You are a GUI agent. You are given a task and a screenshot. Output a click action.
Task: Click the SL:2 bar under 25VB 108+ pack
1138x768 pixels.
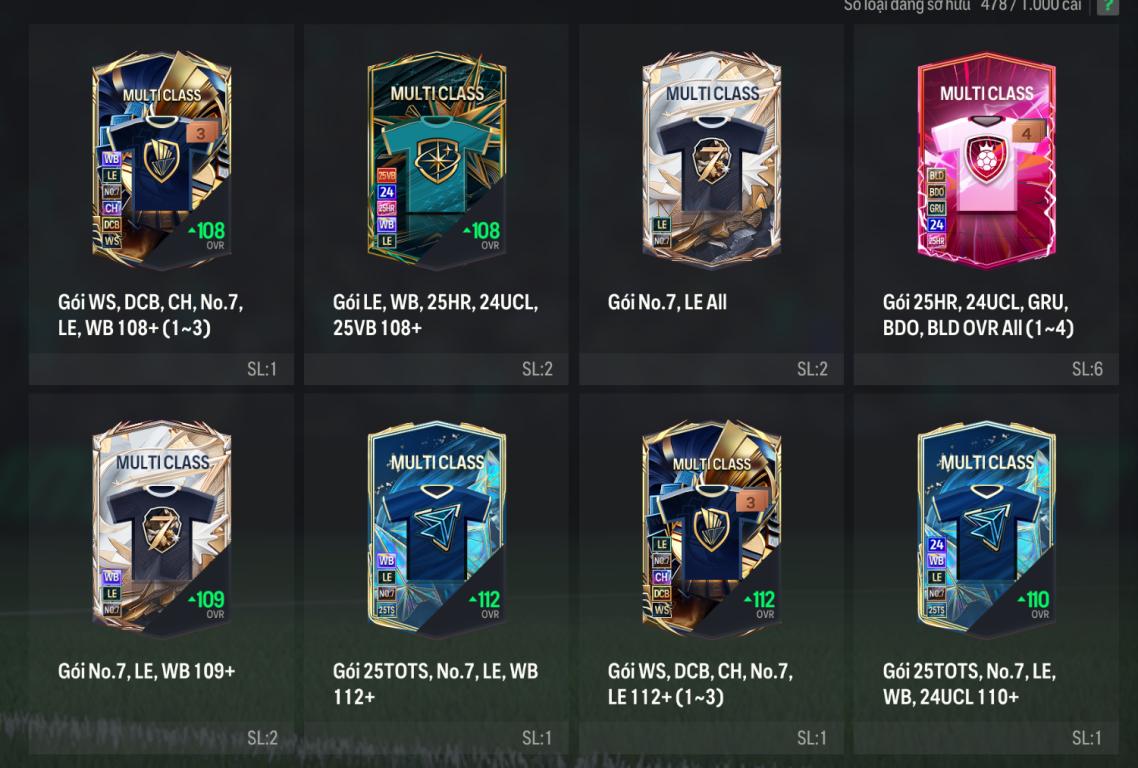pos(436,369)
